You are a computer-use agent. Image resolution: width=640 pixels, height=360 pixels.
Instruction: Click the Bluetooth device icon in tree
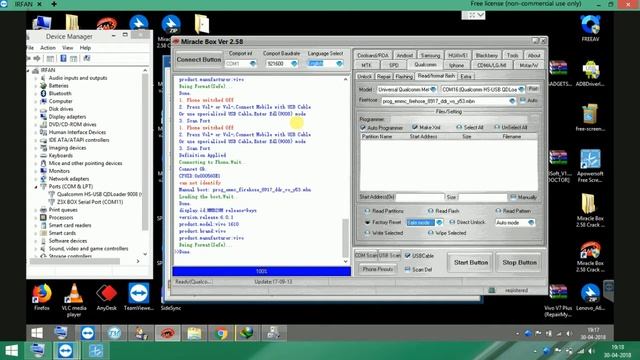43,93
